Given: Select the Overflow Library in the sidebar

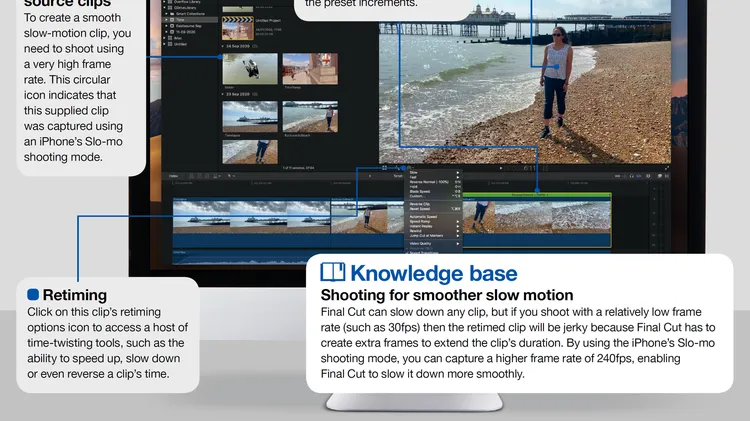Looking at the screenshot, I should 186,2.
